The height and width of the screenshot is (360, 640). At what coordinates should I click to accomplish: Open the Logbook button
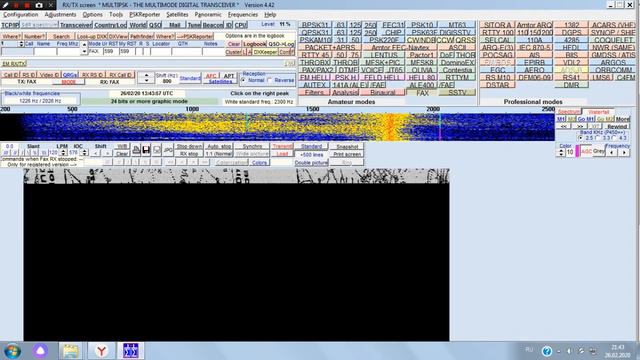(x=254, y=44)
